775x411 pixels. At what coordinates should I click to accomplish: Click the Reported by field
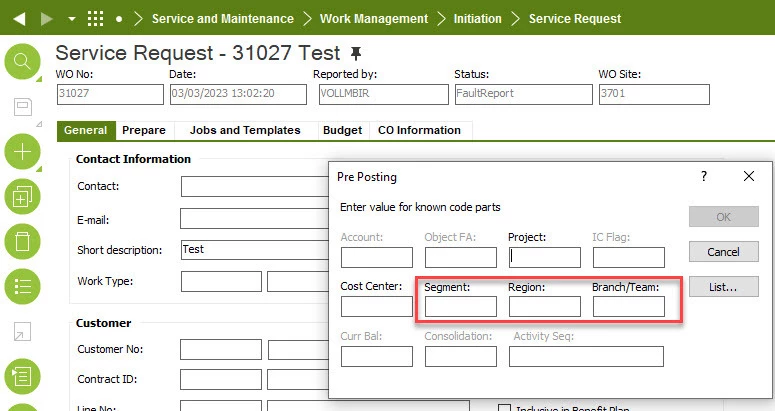[x=384, y=94]
